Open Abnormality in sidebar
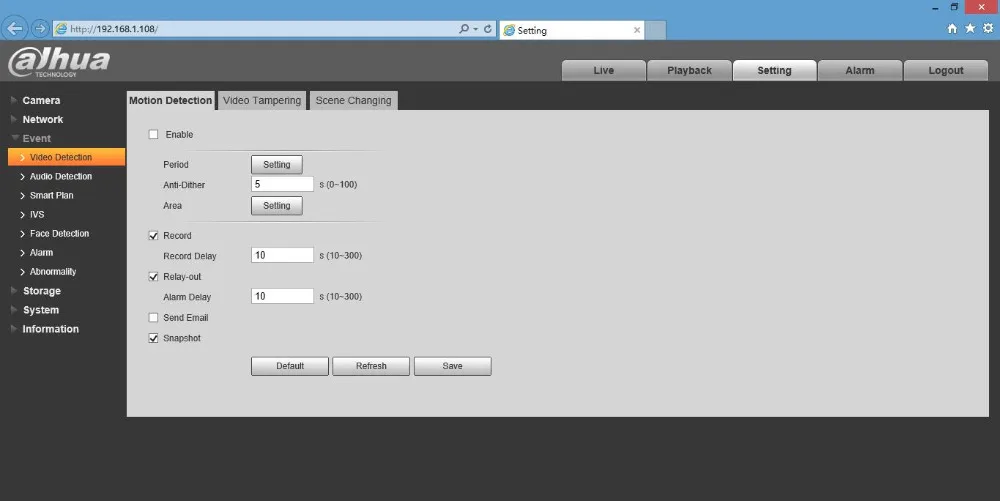 [52, 272]
